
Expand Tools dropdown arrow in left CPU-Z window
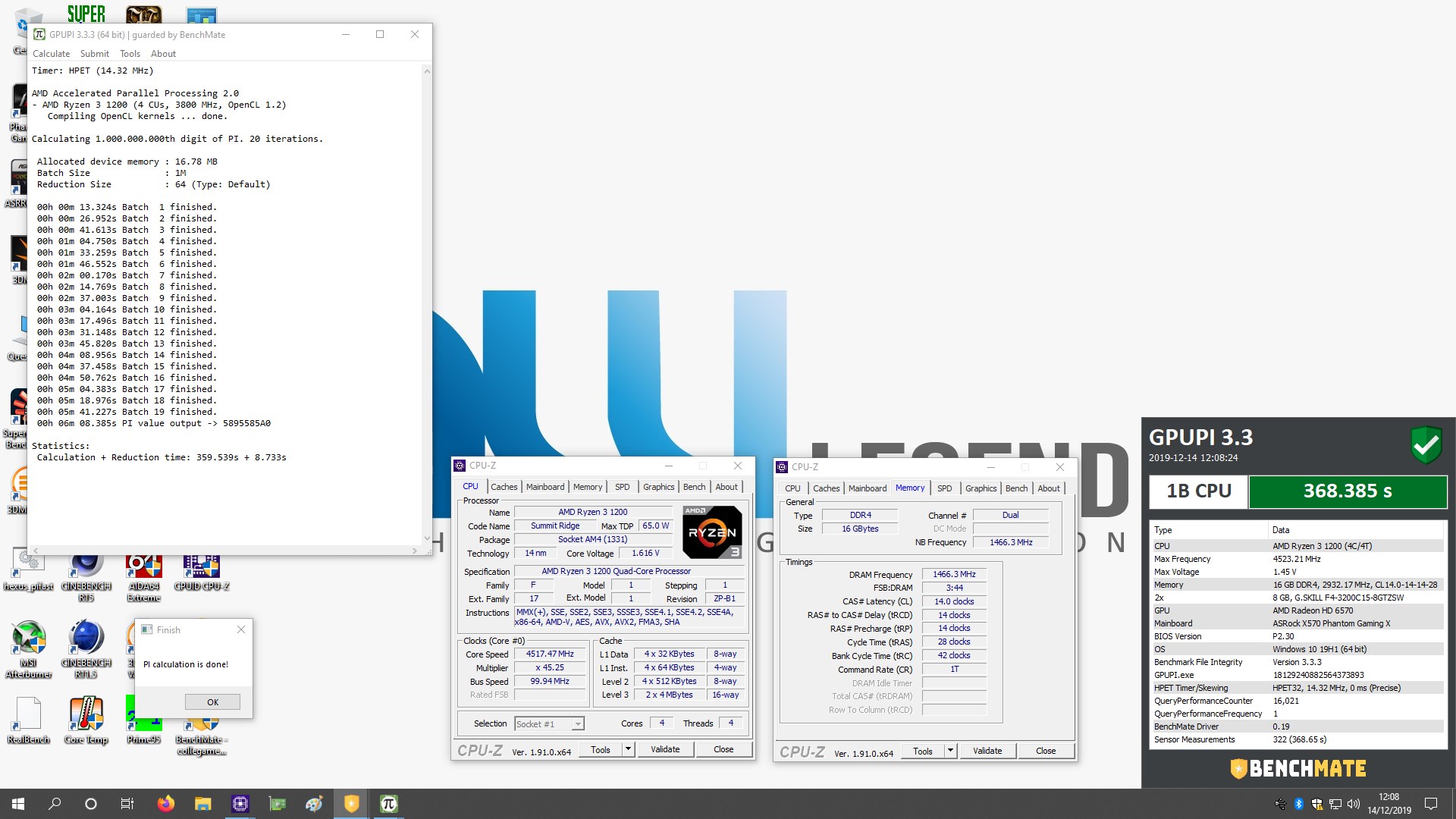[628, 749]
